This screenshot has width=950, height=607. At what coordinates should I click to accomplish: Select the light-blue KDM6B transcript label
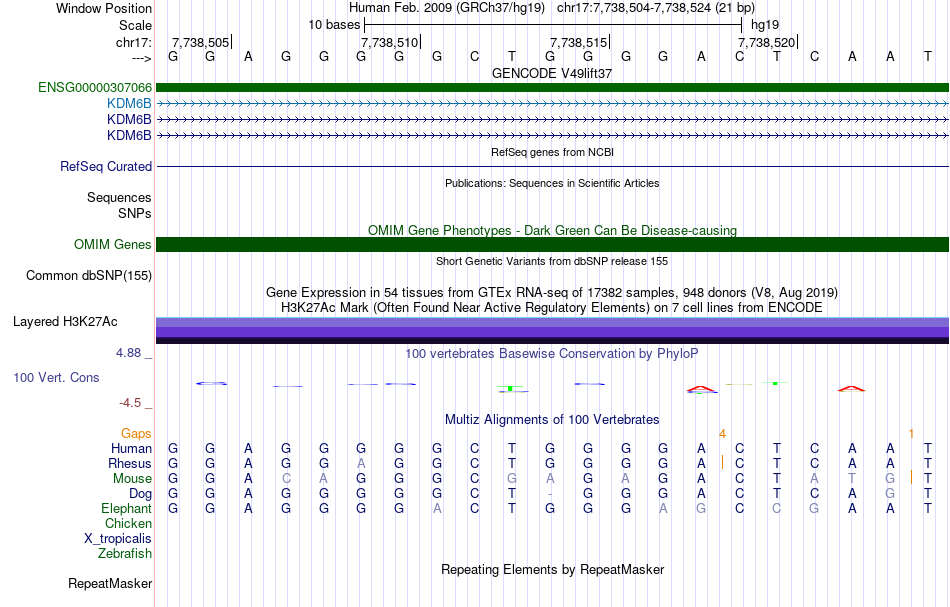coord(129,104)
